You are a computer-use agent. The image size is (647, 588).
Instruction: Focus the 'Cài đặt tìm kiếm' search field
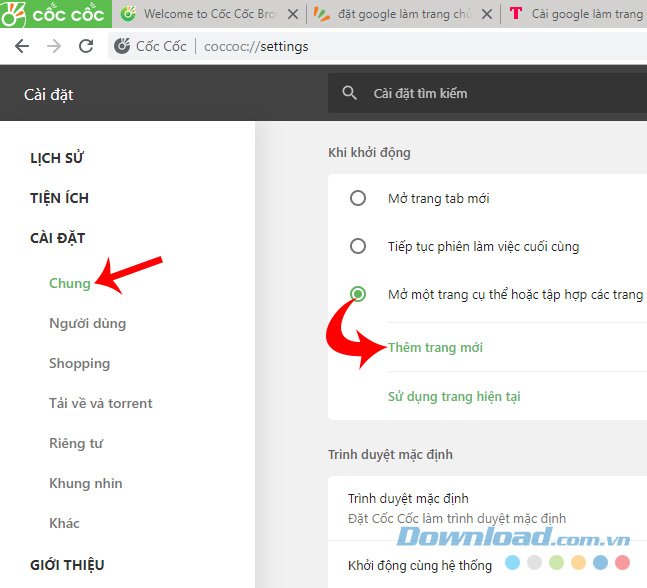coord(487,93)
